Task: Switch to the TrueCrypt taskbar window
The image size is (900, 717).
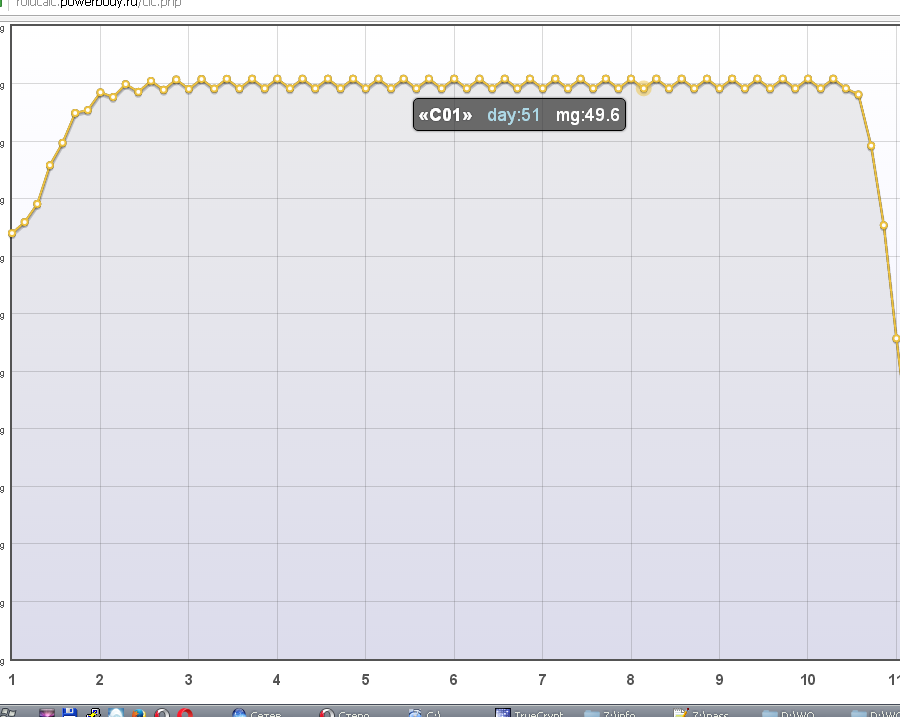Action: (x=532, y=712)
